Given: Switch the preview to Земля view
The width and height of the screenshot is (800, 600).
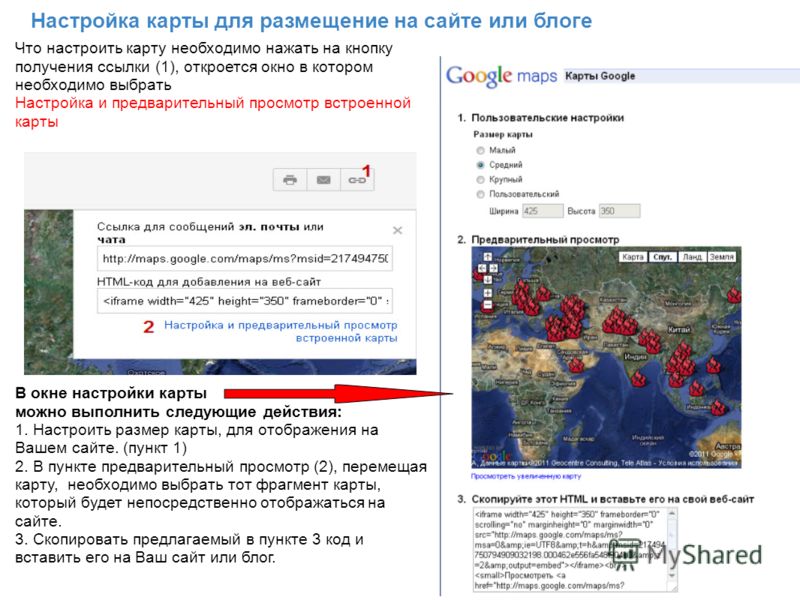Looking at the screenshot, I should pos(721,257).
